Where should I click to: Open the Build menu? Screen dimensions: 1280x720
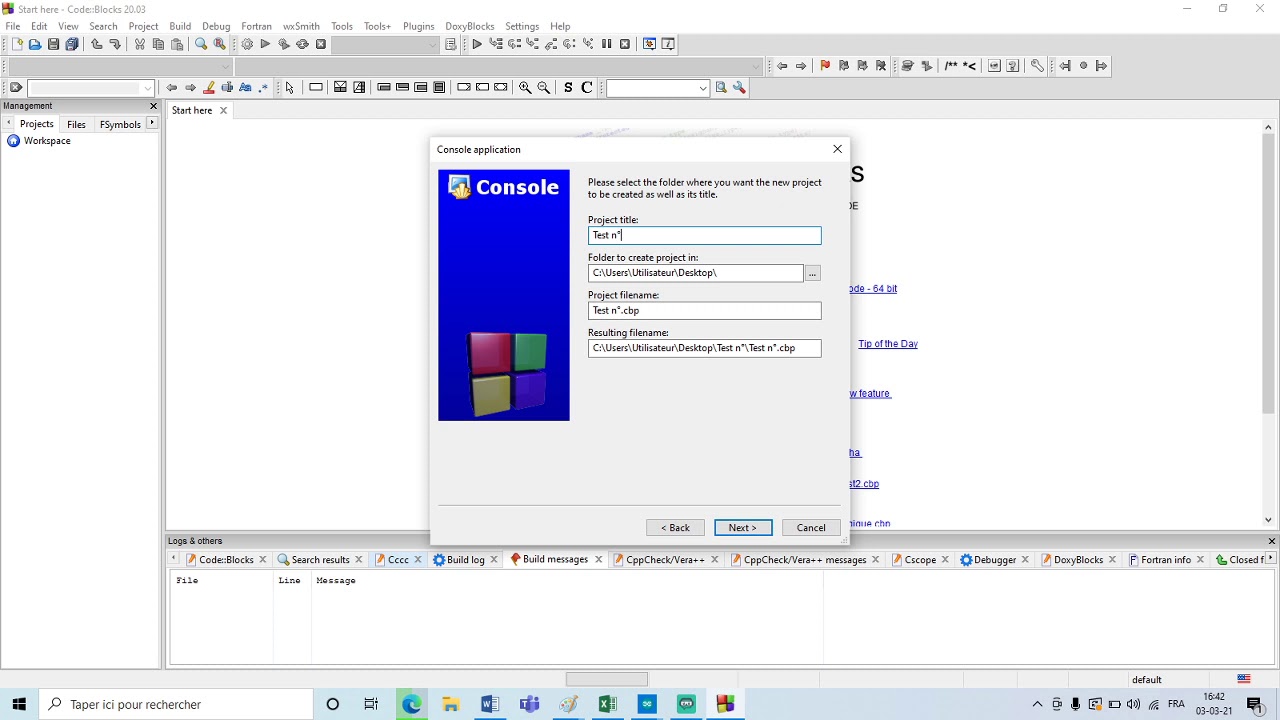[180, 26]
